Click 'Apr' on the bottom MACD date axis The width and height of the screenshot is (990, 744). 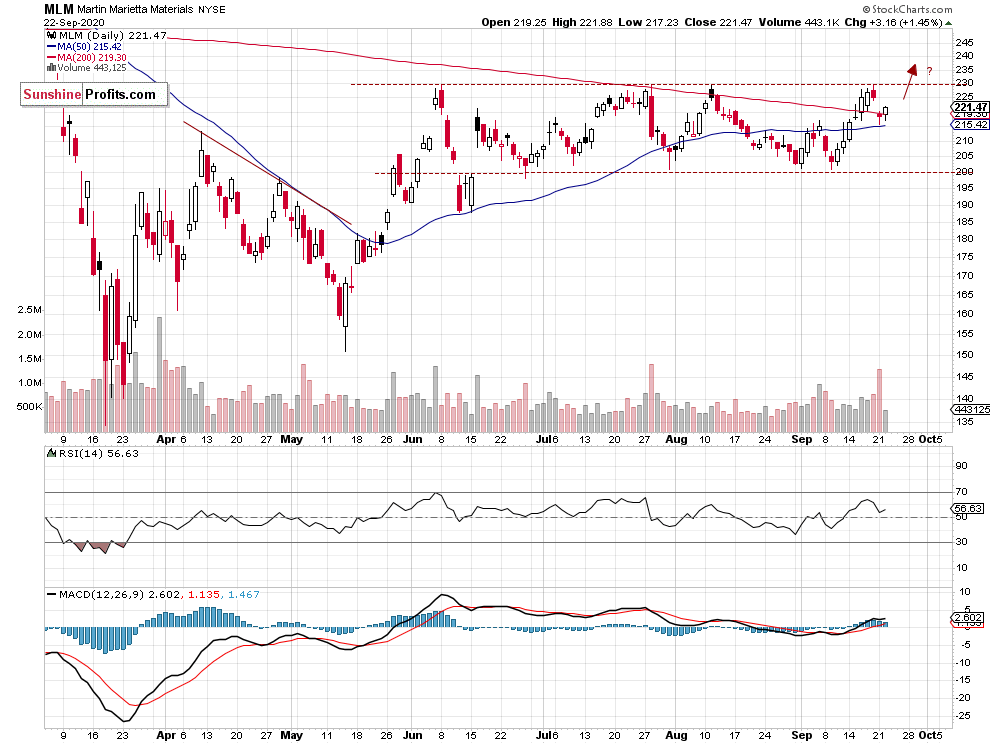point(166,735)
